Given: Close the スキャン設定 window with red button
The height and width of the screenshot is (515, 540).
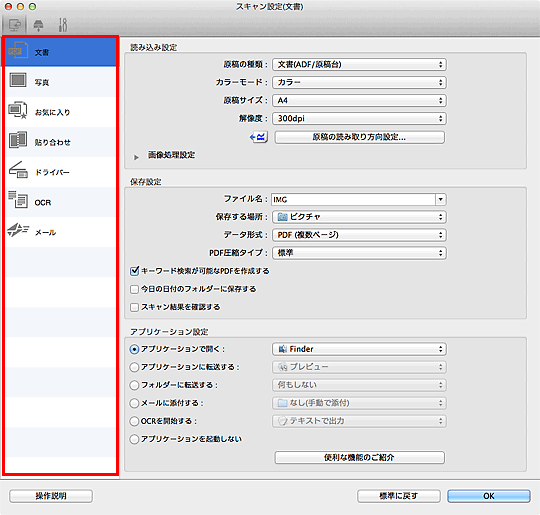Looking at the screenshot, I should tap(9, 7).
